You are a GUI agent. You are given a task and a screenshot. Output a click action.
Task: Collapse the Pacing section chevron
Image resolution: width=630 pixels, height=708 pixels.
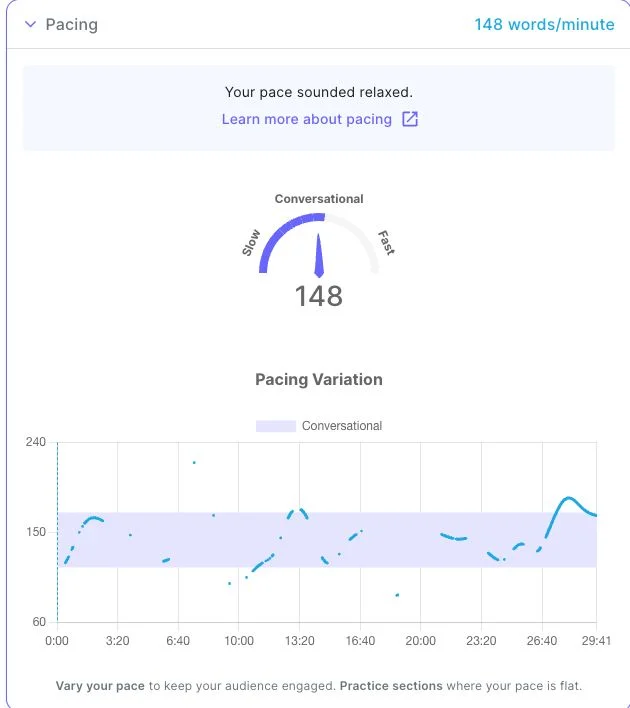coord(30,24)
